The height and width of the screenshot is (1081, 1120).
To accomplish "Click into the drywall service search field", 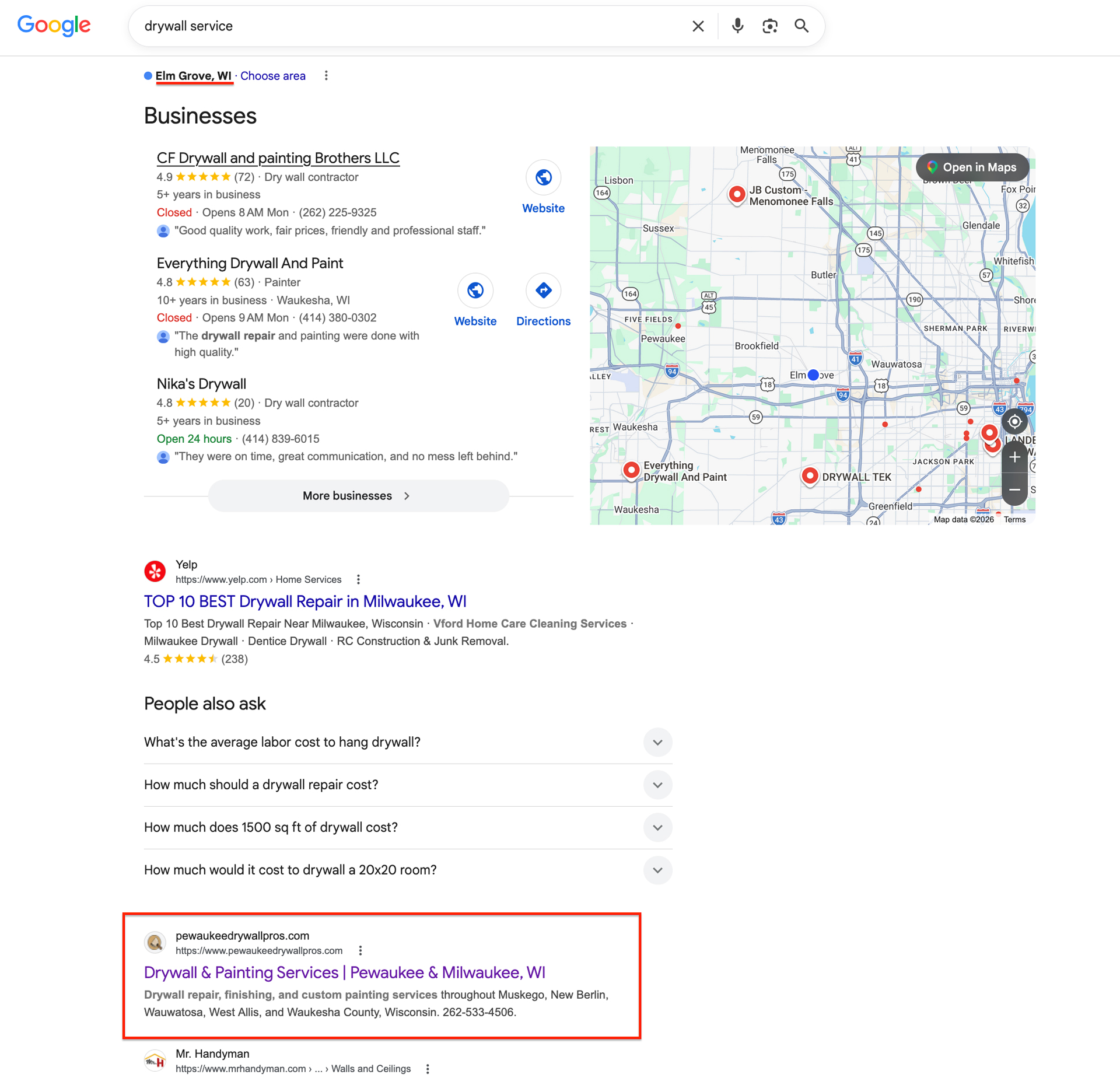I will (408, 26).
